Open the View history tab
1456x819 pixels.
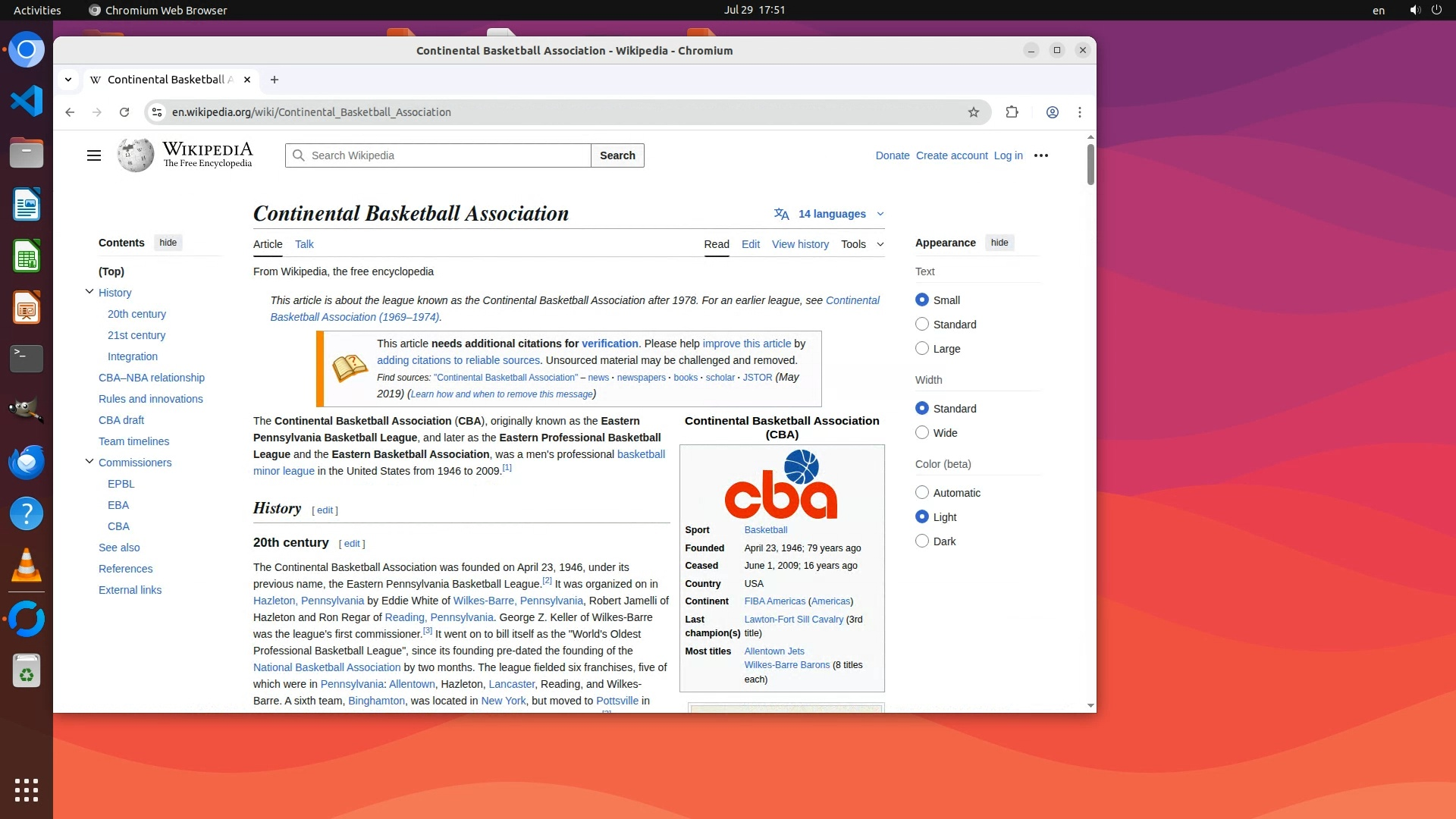tap(800, 244)
